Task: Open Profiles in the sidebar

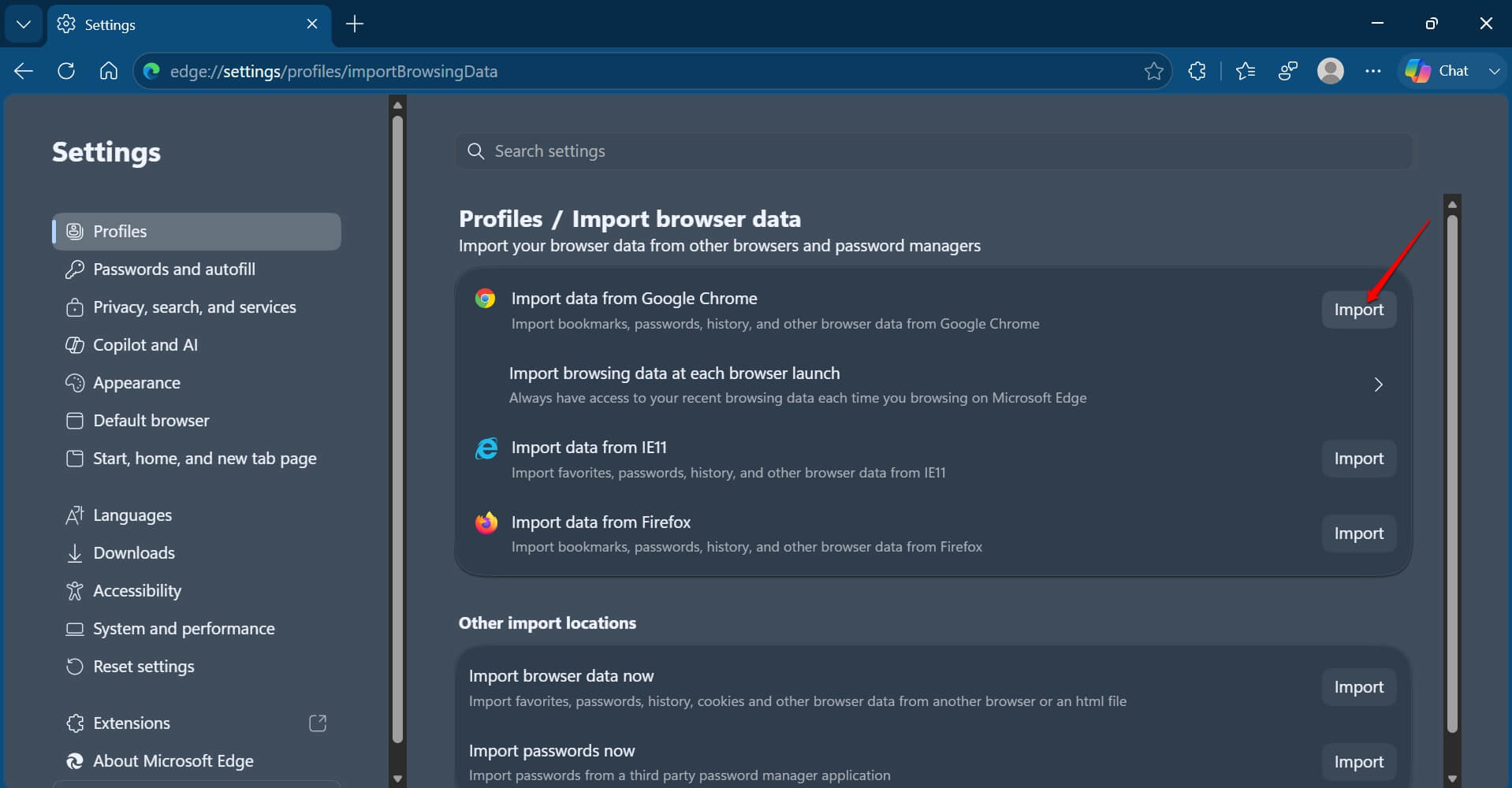Action: (x=196, y=232)
